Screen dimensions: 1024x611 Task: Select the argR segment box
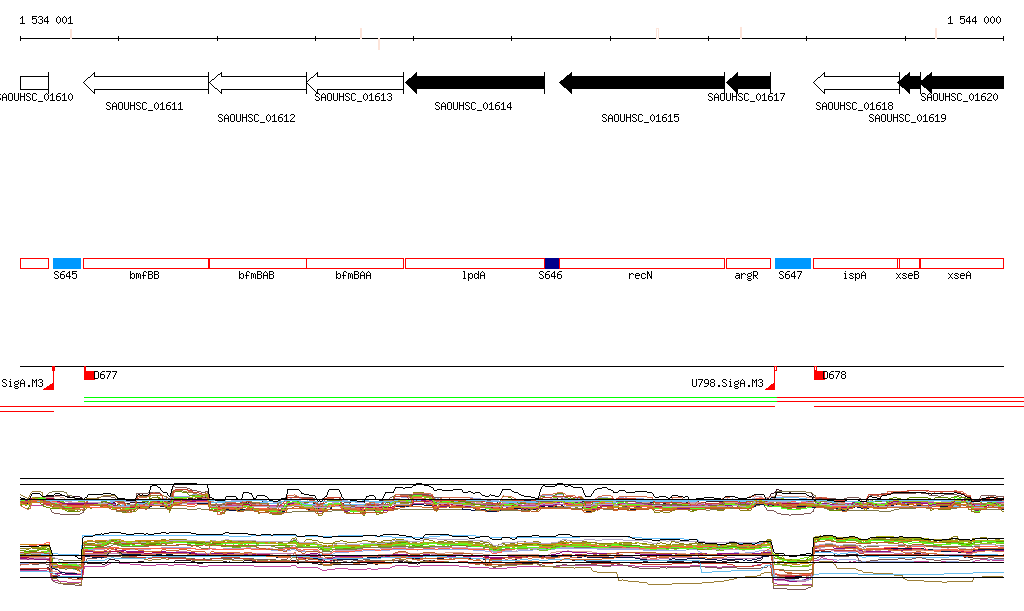(748, 264)
